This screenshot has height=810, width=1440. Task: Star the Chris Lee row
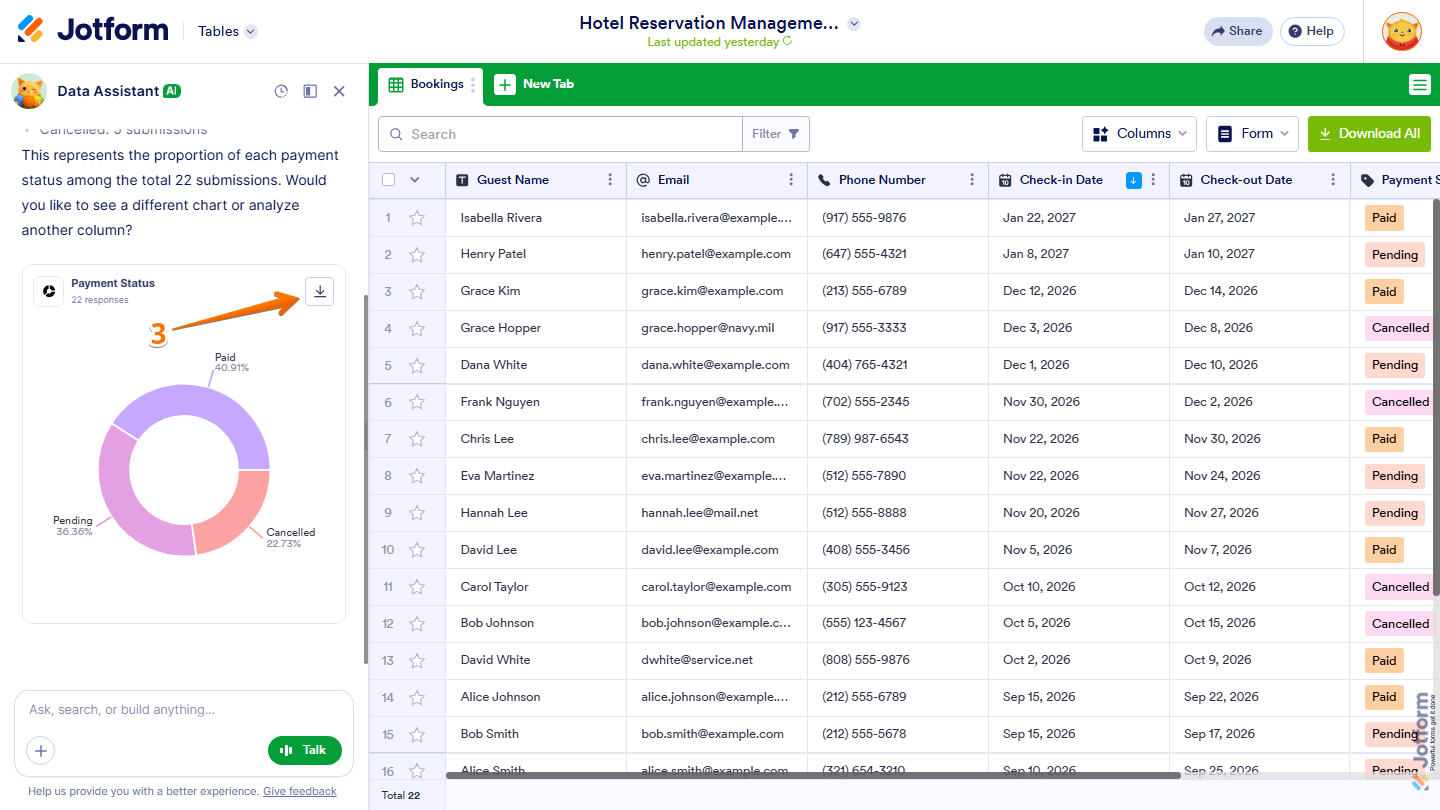click(417, 440)
